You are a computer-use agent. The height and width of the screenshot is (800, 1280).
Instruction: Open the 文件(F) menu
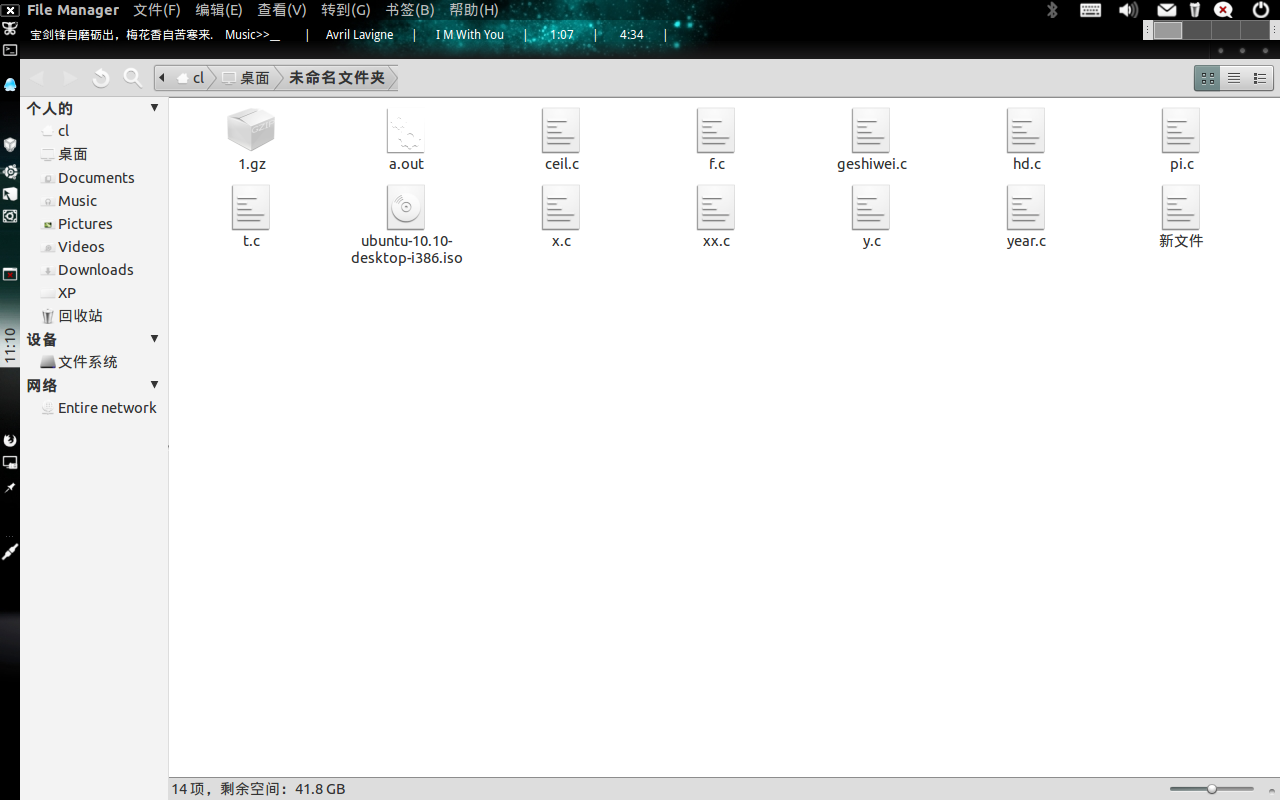tap(157, 10)
